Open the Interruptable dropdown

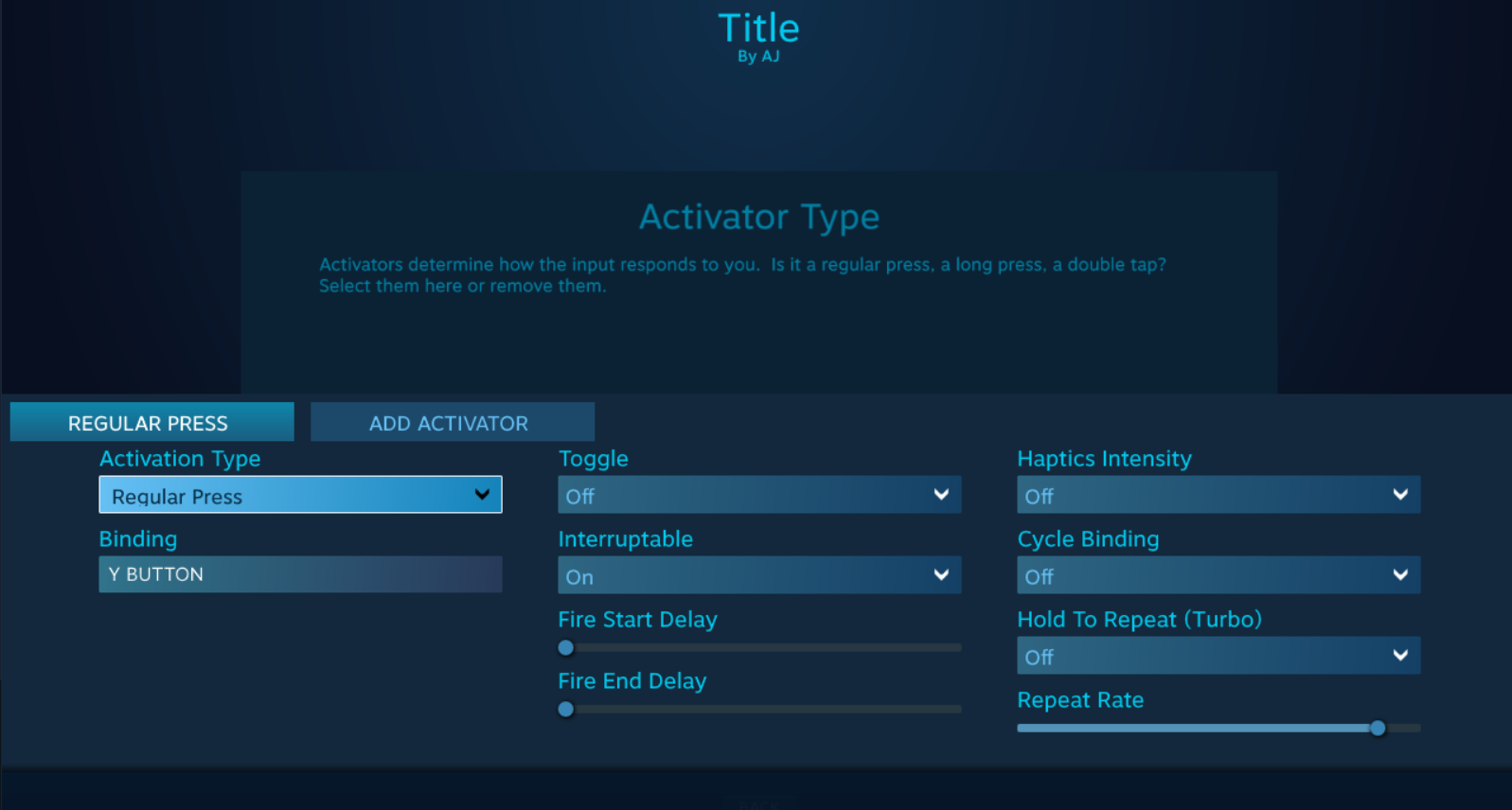click(759, 575)
